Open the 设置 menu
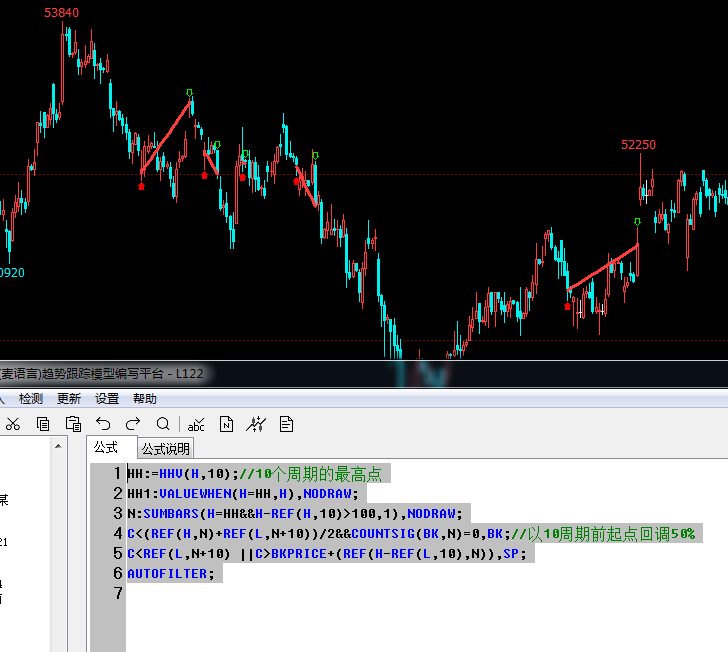 [107, 398]
